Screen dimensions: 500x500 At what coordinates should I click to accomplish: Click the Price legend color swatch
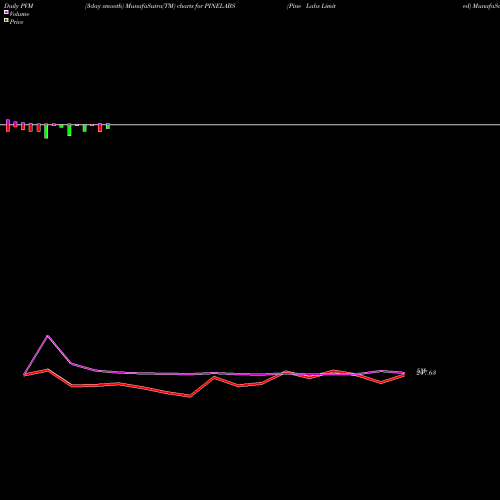[6, 20]
